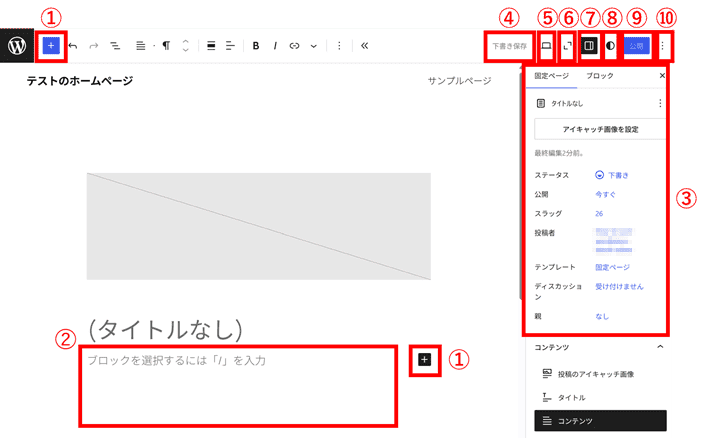Click the テンプレート label
The image size is (710, 438).
click(555, 267)
